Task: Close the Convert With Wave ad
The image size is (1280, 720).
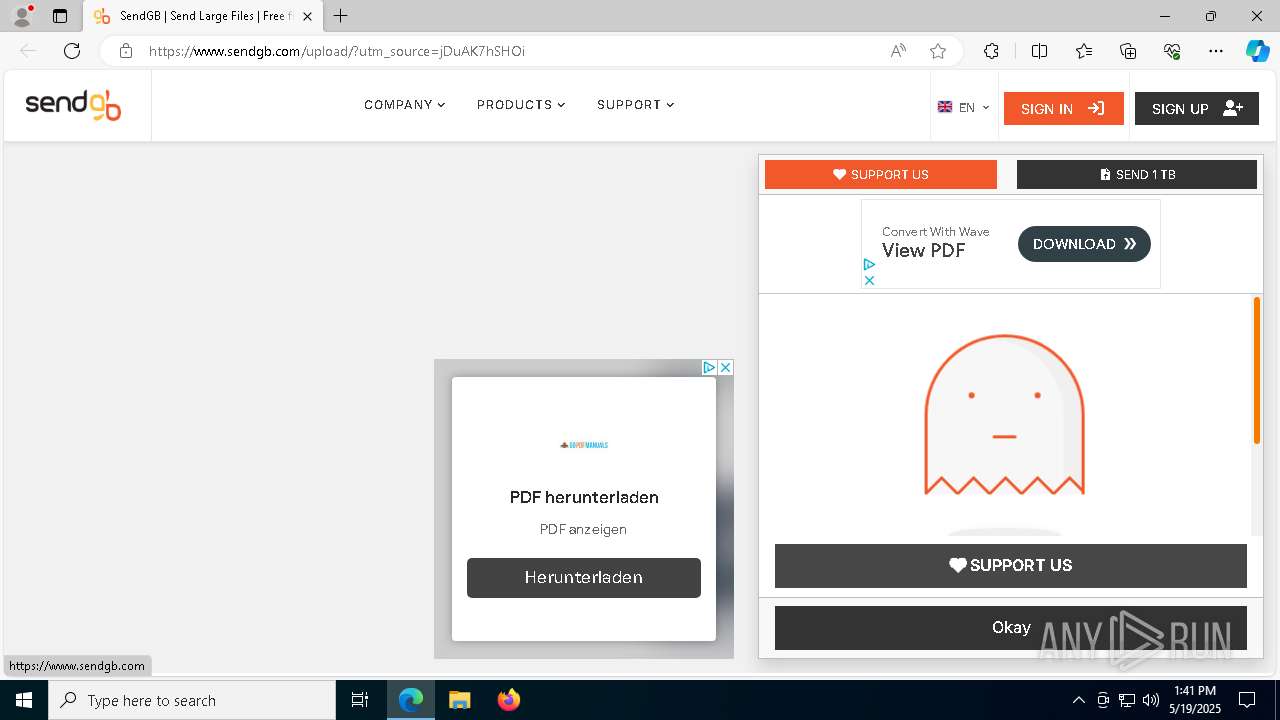Action: [x=869, y=280]
